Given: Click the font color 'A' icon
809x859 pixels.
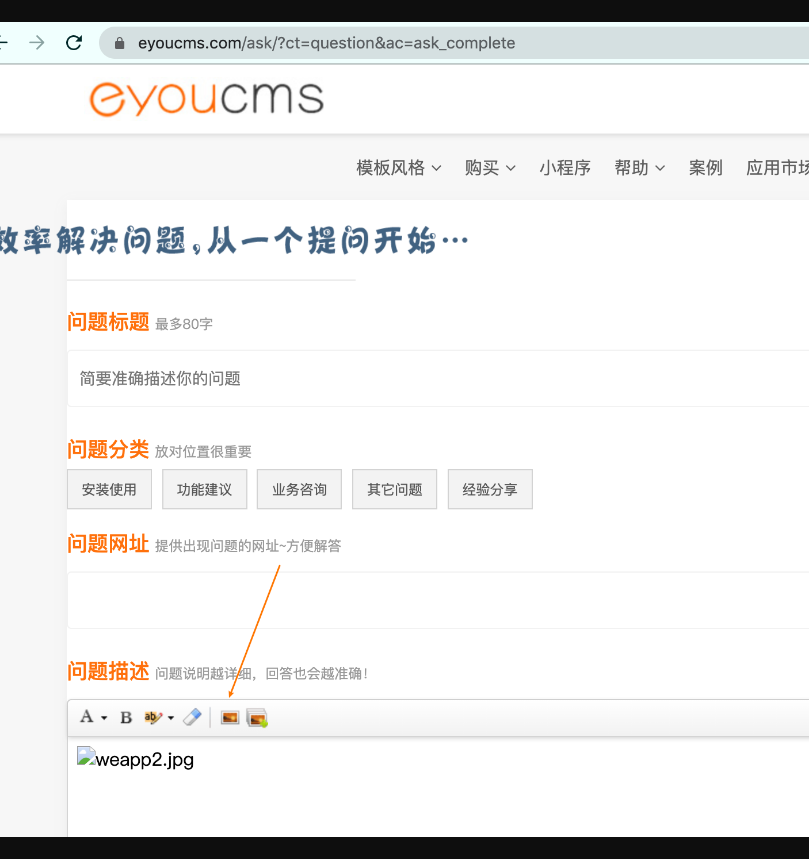Looking at the screenshot, I should 87,717.
